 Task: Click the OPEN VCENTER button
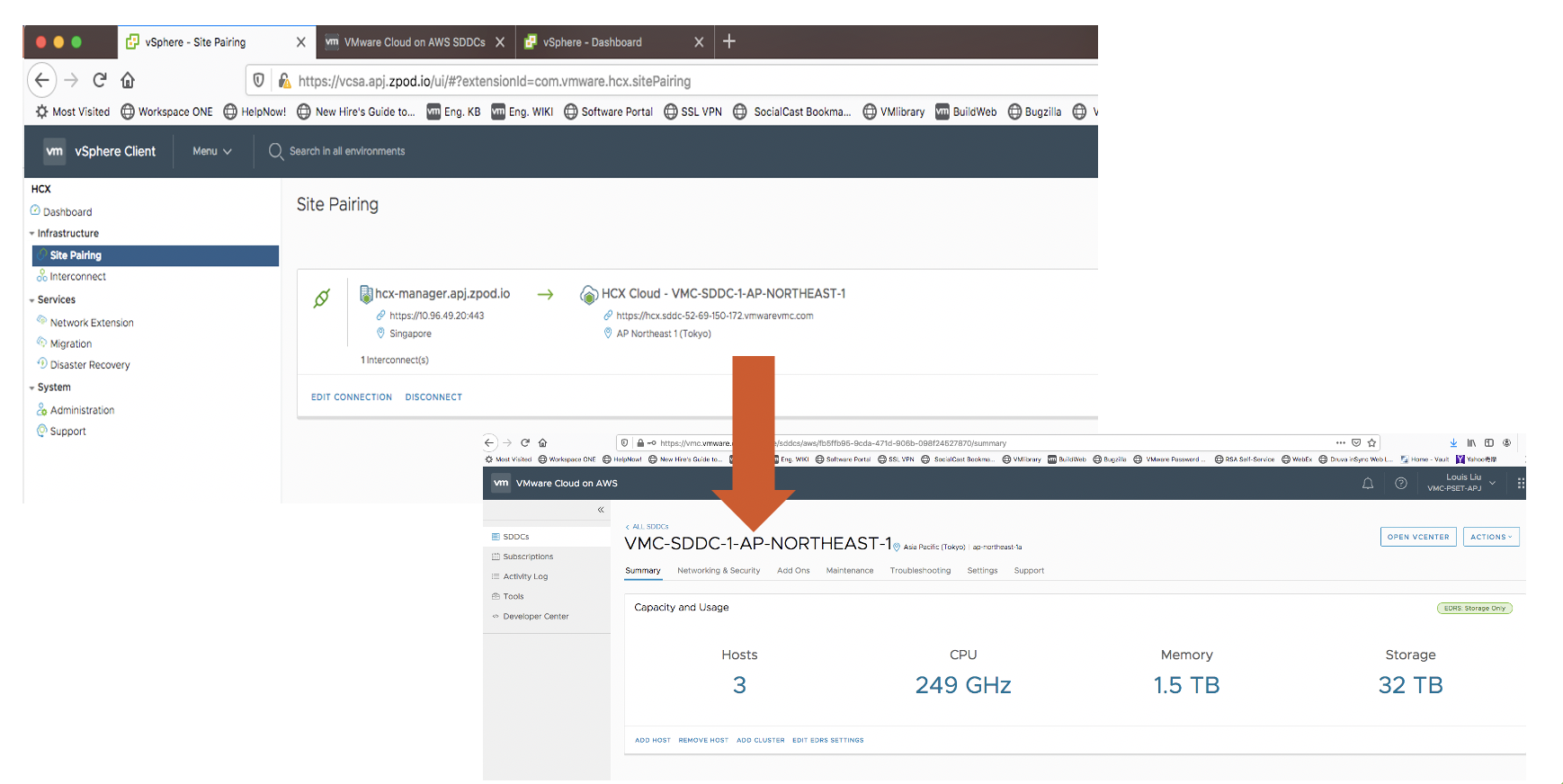coord(1417,537)
